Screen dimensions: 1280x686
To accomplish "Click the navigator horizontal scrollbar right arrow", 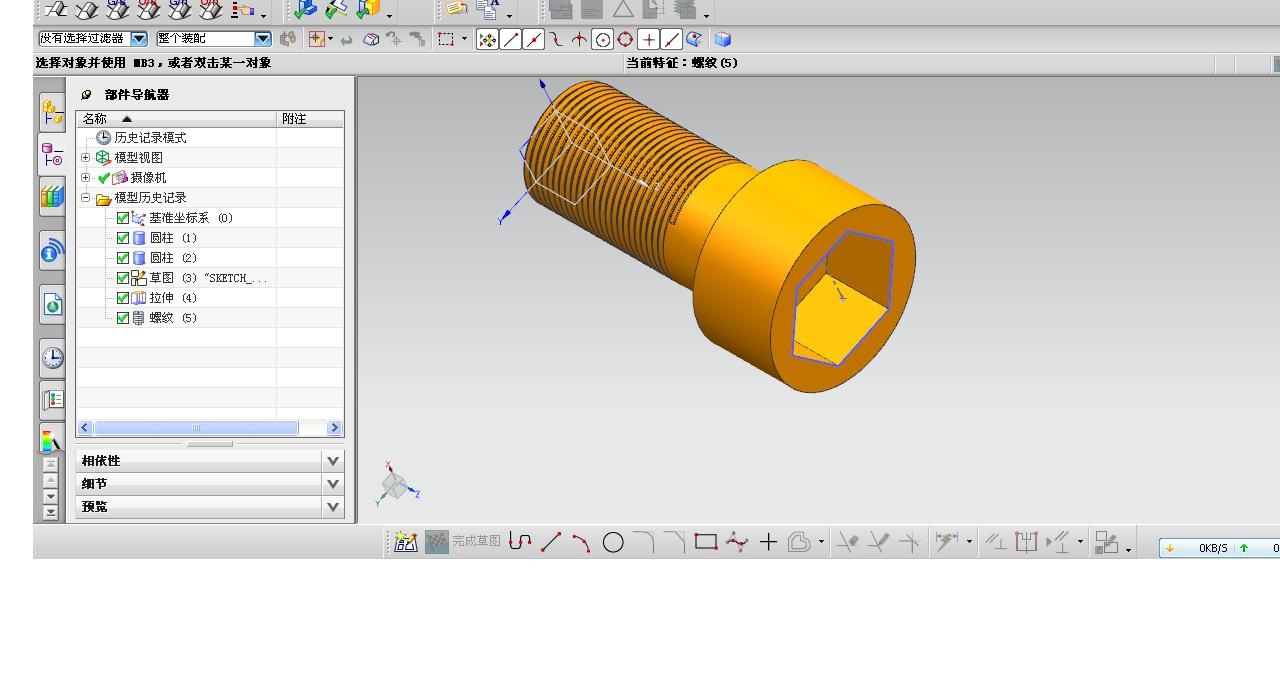I will [334, 428].
